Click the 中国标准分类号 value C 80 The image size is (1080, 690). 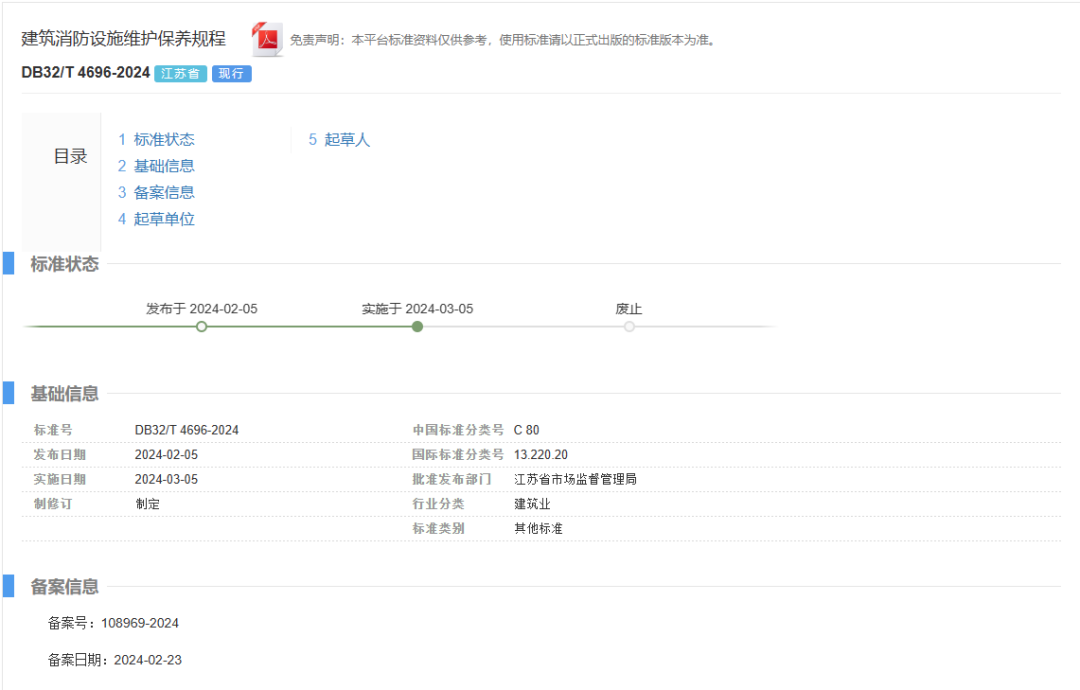(526, 430)
